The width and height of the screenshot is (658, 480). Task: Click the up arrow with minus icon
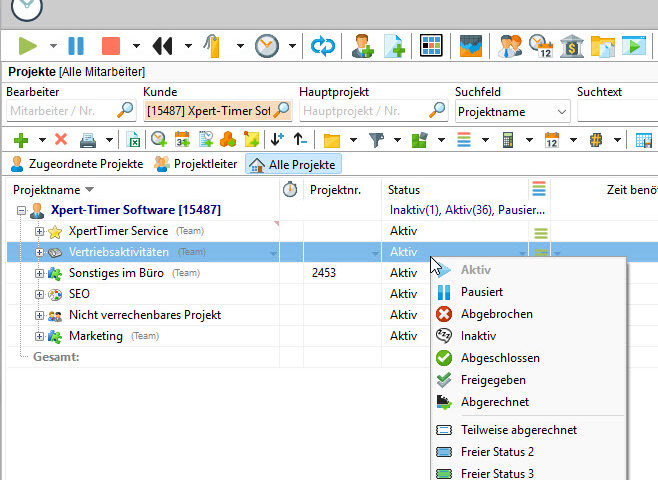click(300, 139)
